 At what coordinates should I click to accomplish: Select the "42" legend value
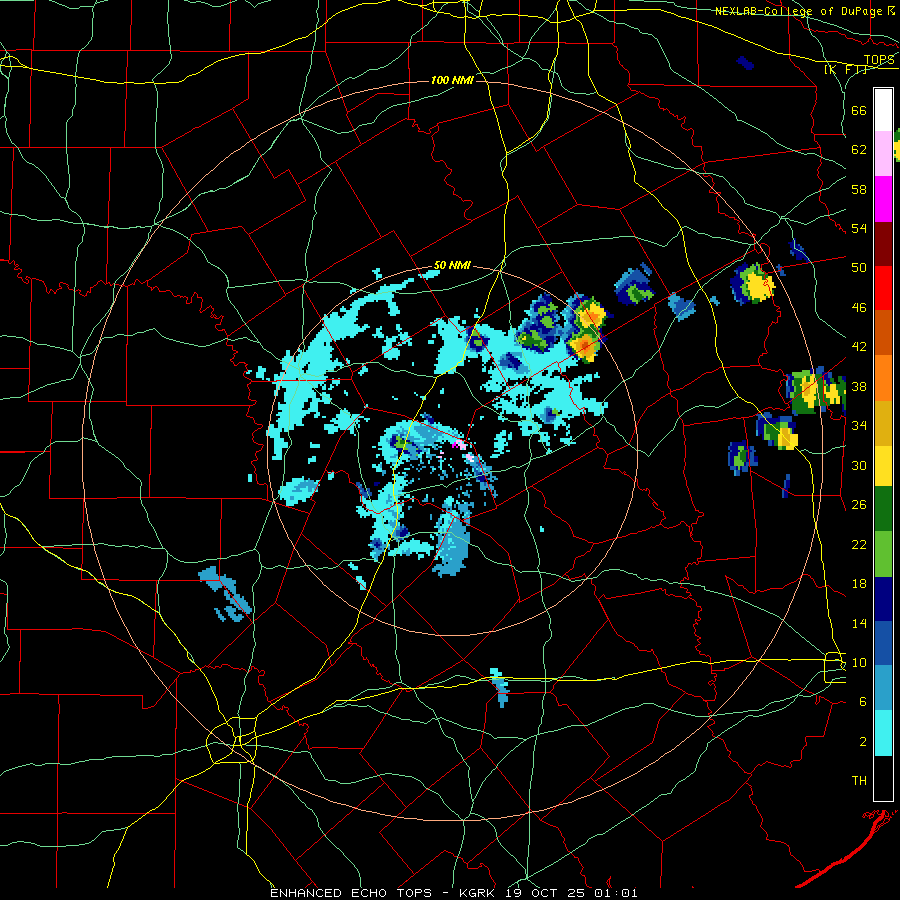point(859,347)
